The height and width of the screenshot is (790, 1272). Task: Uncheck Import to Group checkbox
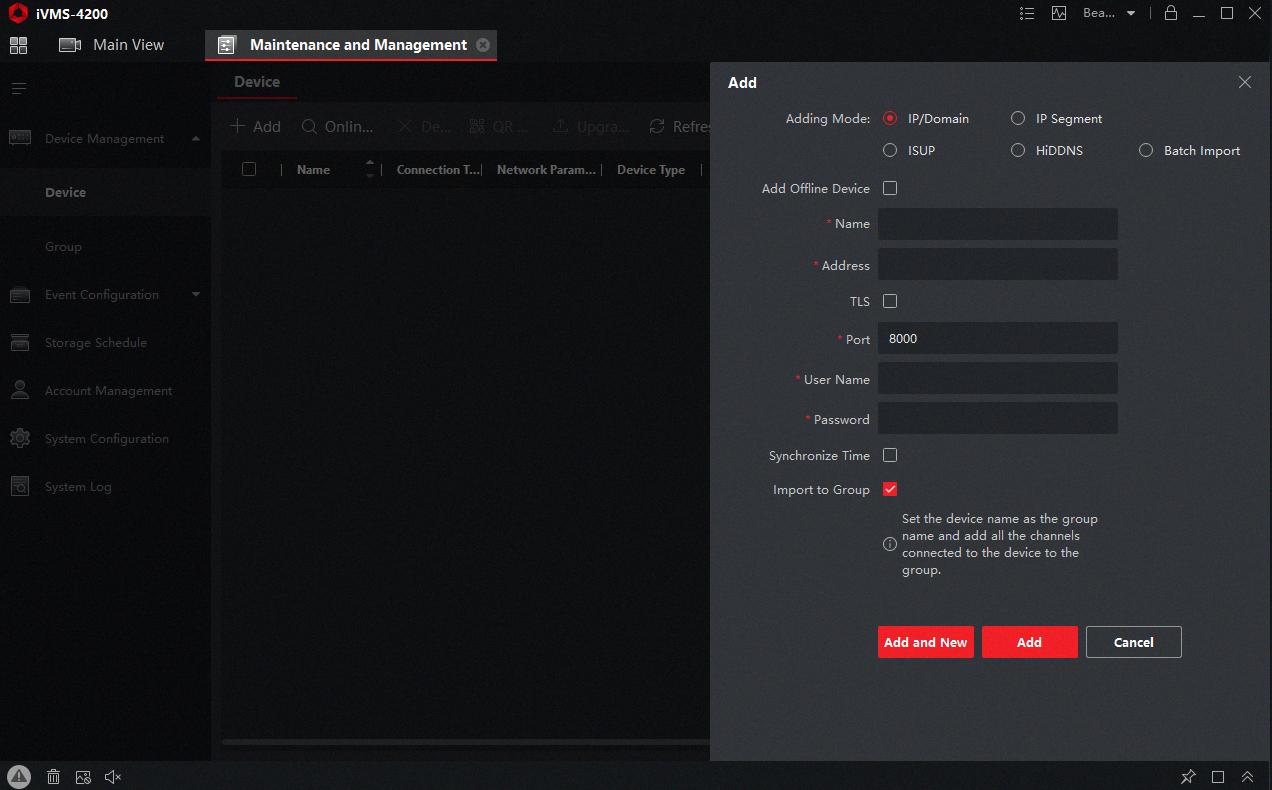coord(890,489)
